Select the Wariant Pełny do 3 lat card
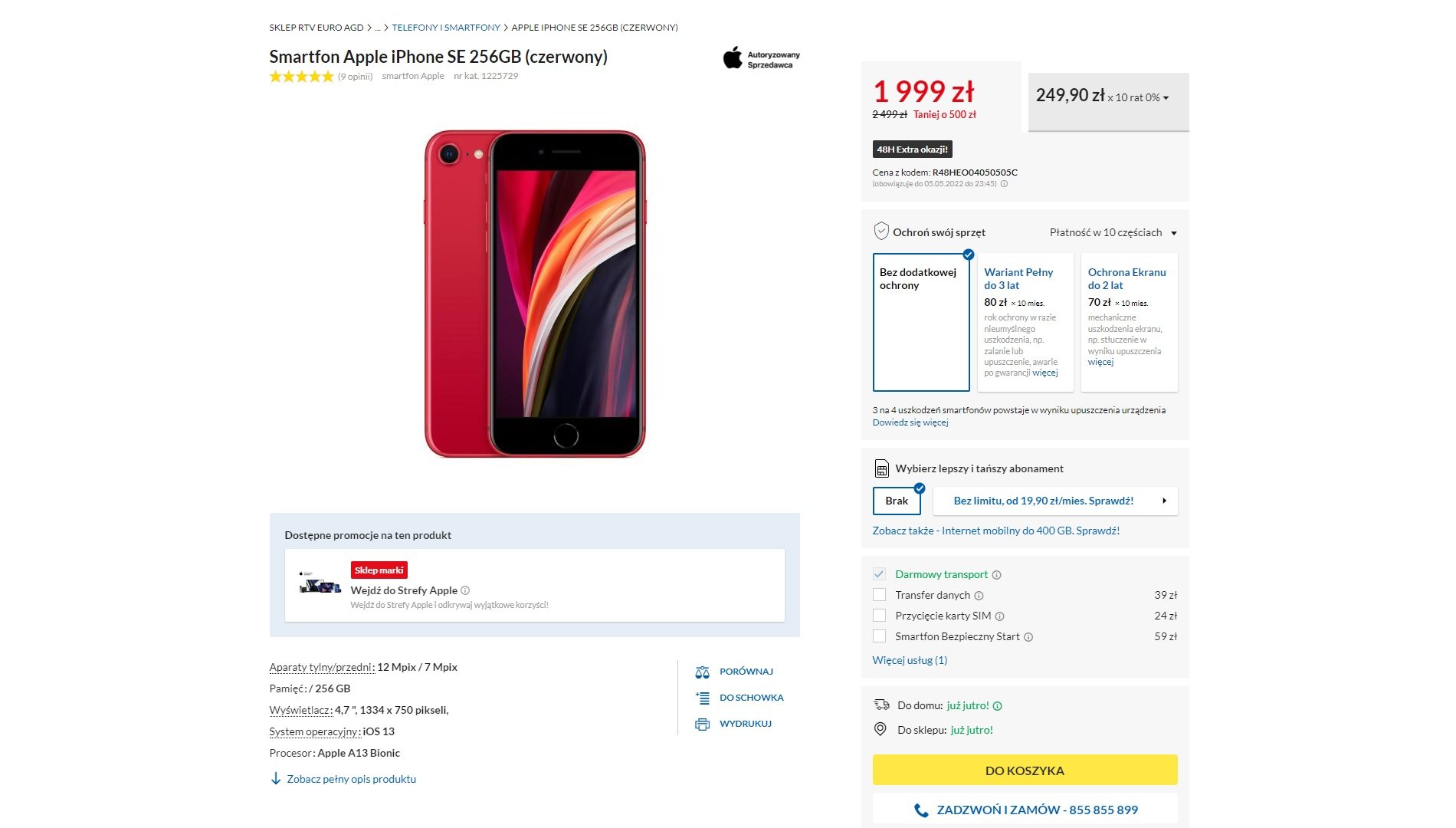 point(1025,322)
